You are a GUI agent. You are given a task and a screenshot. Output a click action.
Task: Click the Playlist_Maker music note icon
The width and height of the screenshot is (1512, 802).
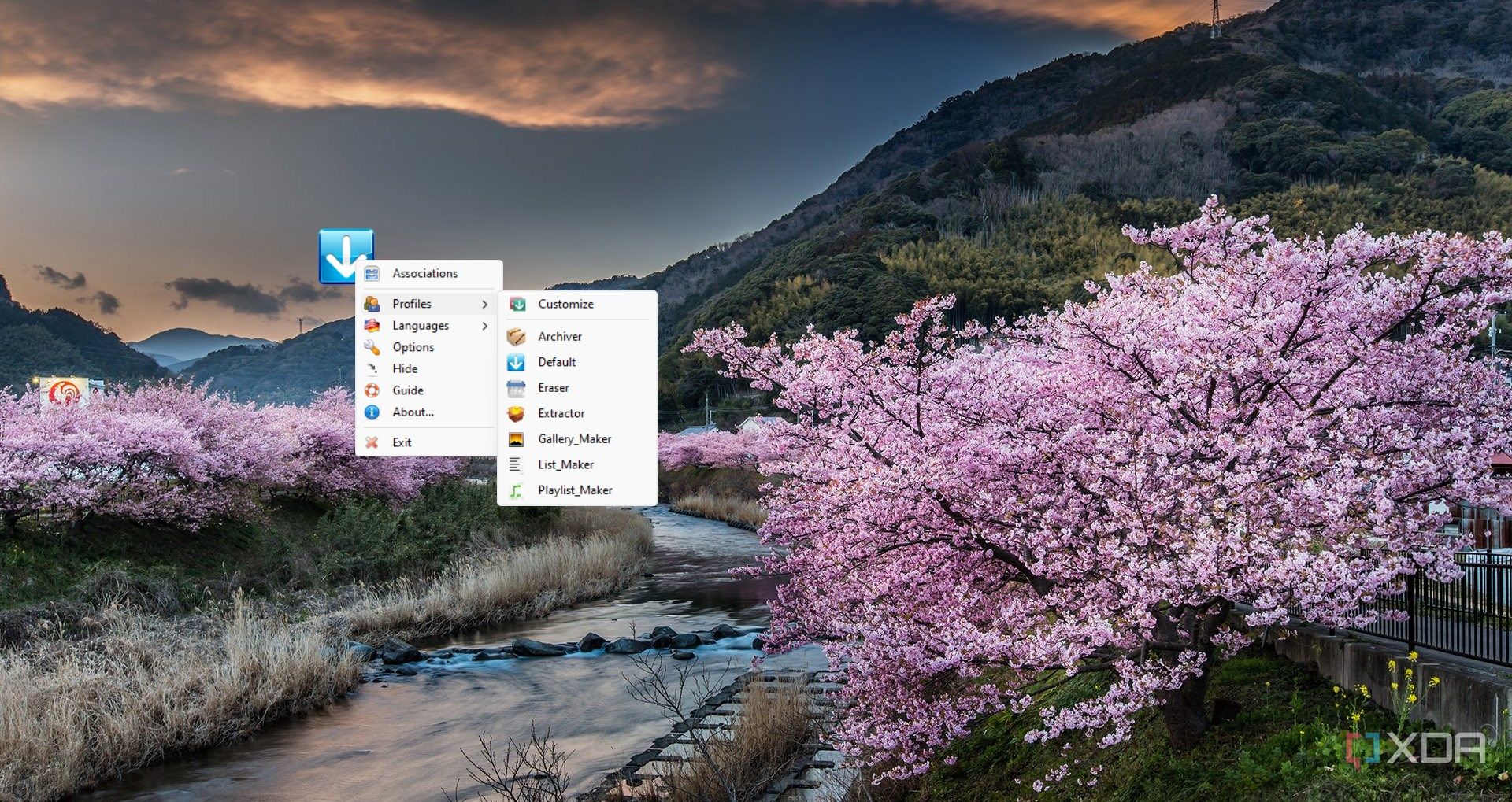tap(517, 490)
